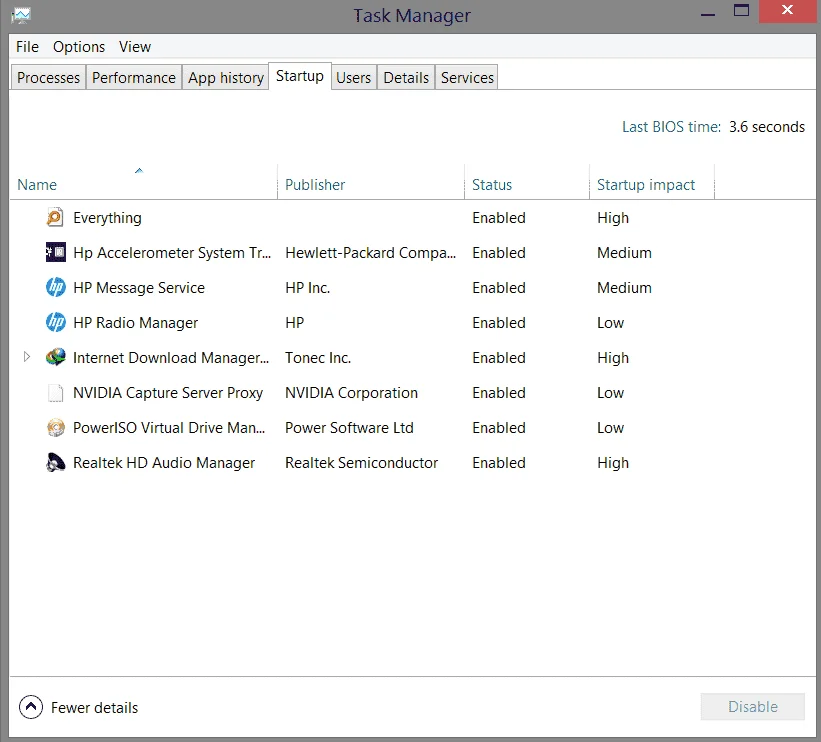
Task: Click the Tonec Inc. publisher cell
Action: (x=318, y=358)
